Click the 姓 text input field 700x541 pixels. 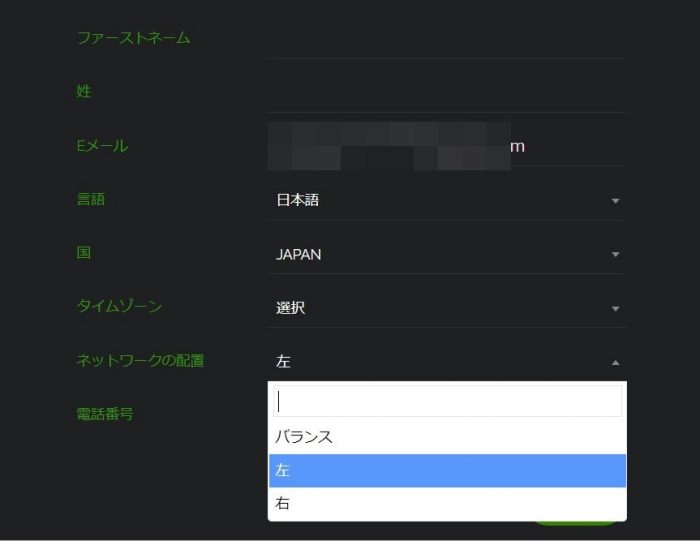(x=447, y=92)
